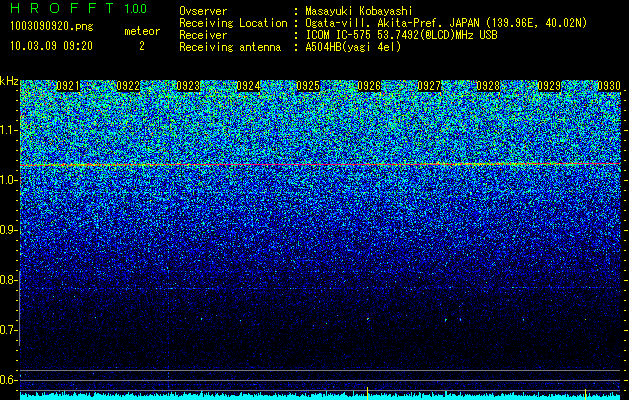The width and height of the screenshot is (629, 400).
Task: Click the Receiving Location label
Action: coord(233,24)
